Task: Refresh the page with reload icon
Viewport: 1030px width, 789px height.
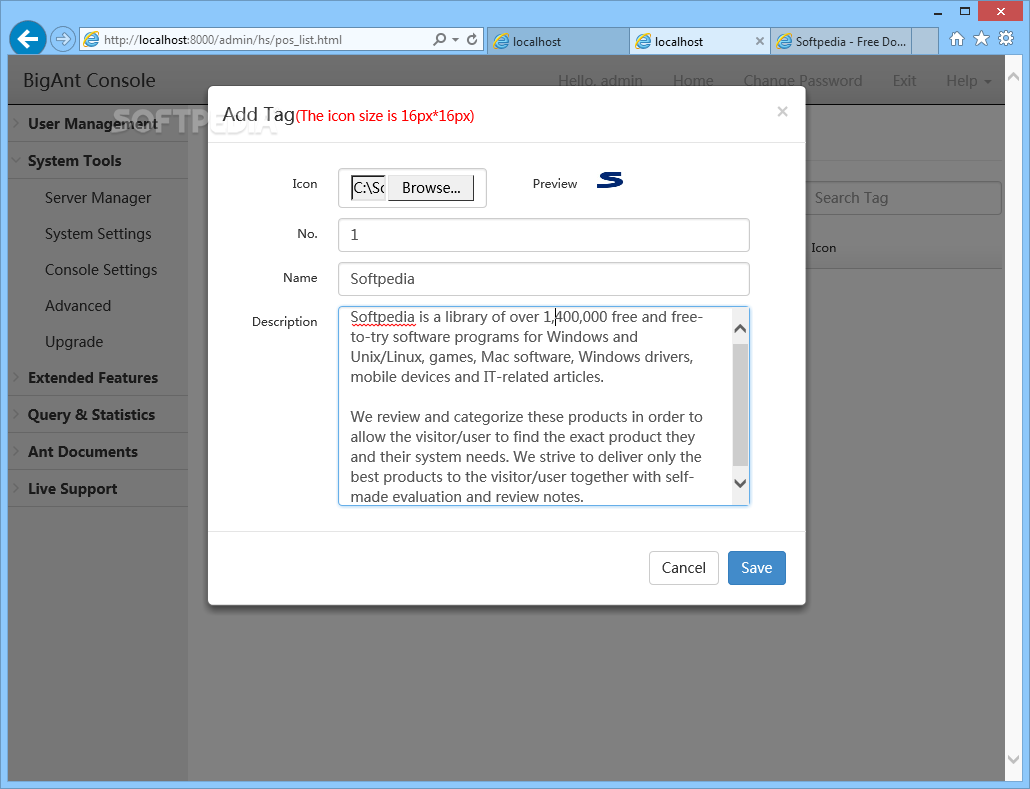Action: coord(472,39)
